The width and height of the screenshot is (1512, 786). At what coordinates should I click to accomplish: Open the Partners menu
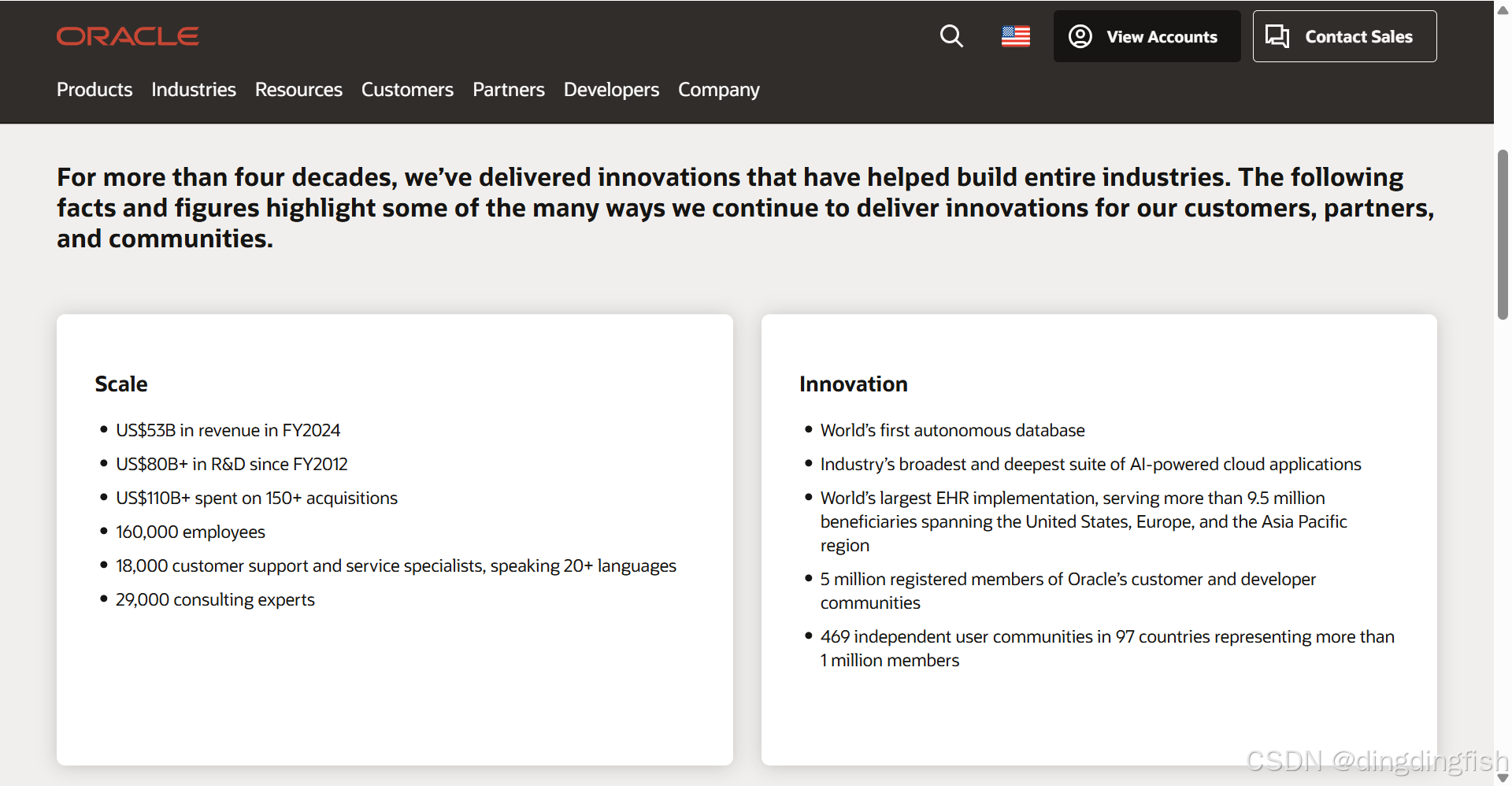(x=509, y=90)
